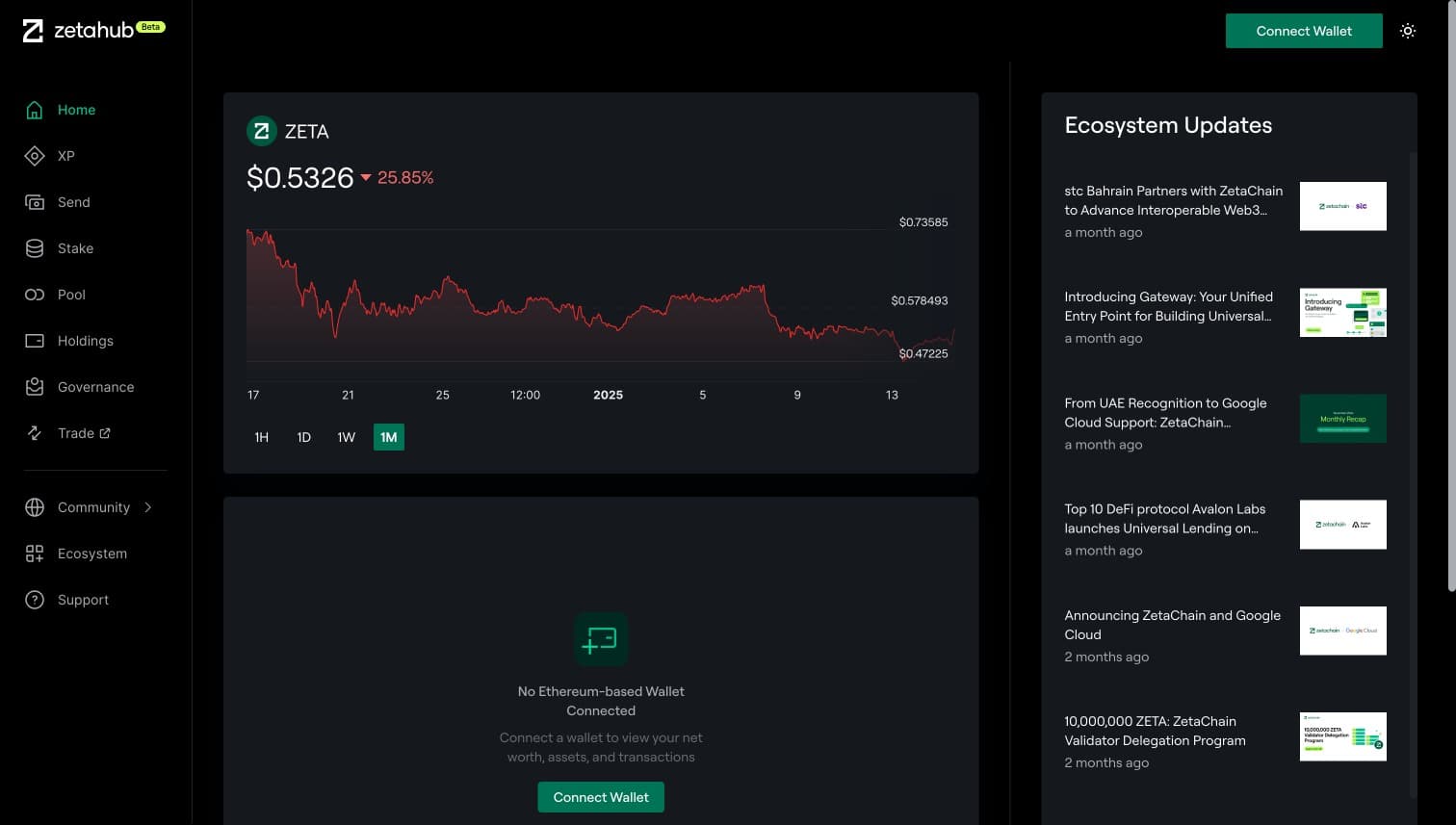Click the stc Bahrain article thumbnail
This screenshot has height=825, width=1456.
coord(1343,206)
